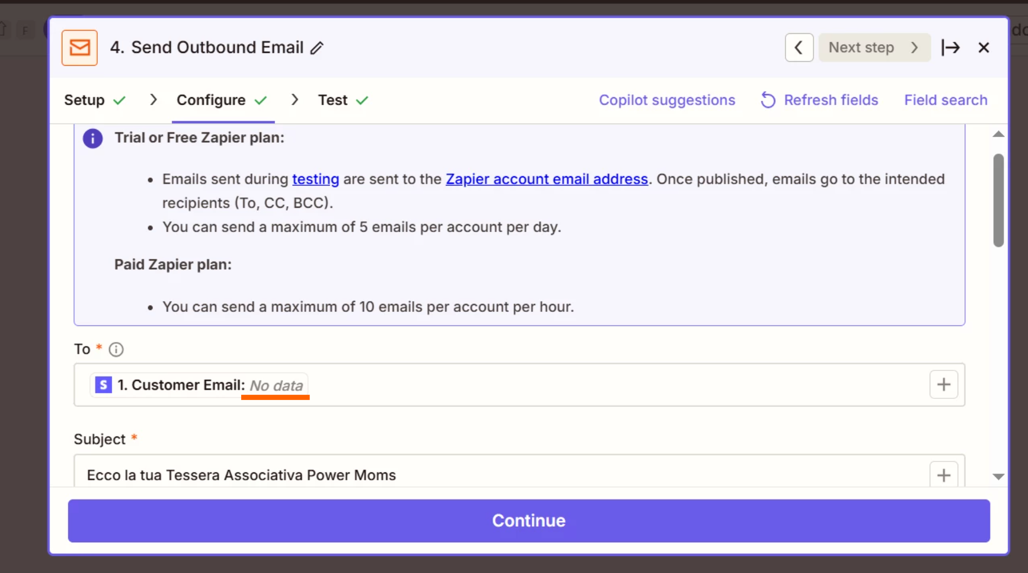Click the expand panel arrow icon
Viewport: 1028px width, 573px height.
tap(950, 48)
